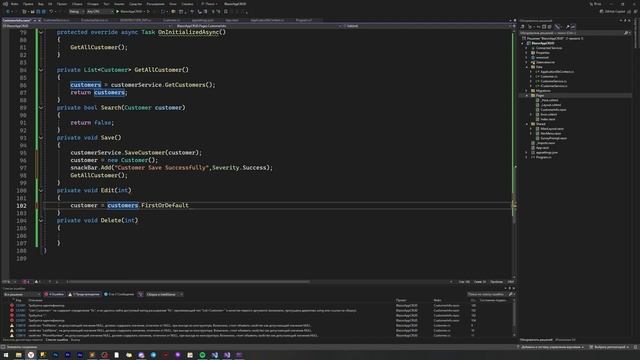This screenshot has height=360, width=640.
Task: Toggle the Errors filter in Error List
Action: tap(54, 294)
